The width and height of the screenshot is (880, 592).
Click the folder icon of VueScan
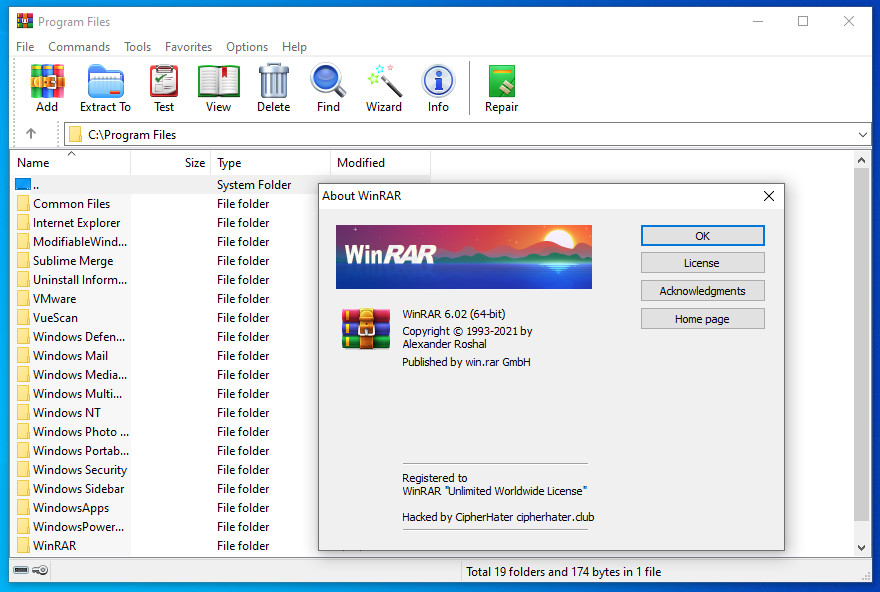click(23, 318)
